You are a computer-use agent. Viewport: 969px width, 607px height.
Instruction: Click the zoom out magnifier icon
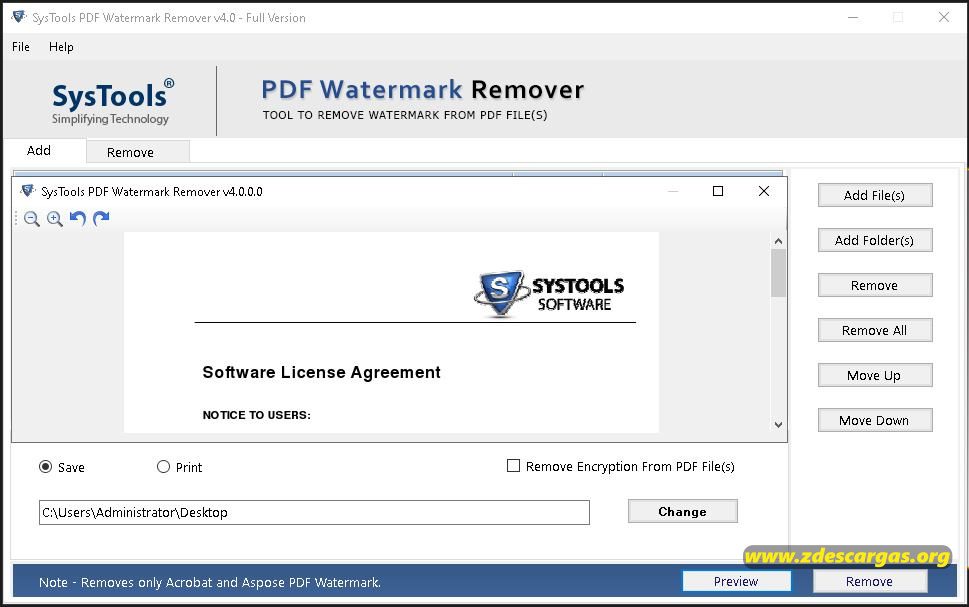coord(32,218)
